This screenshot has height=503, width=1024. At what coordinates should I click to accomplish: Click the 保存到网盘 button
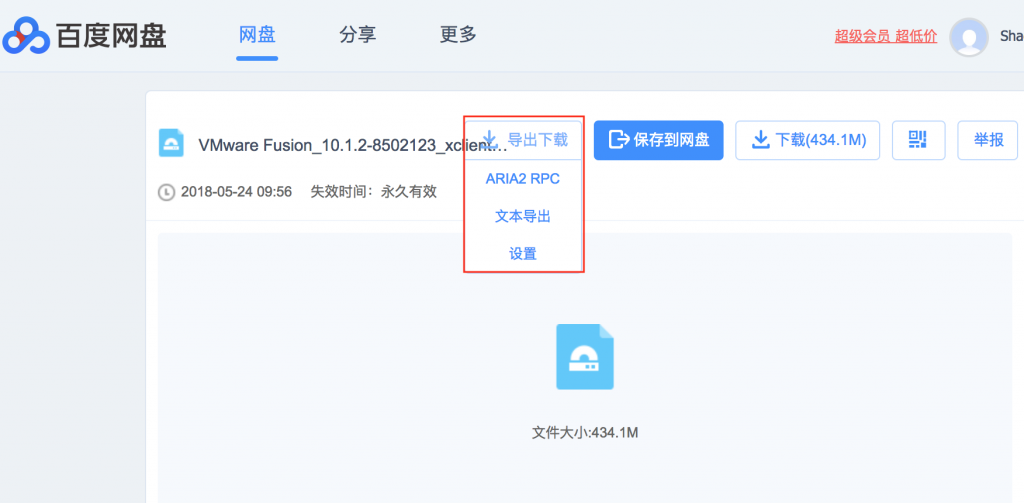coord(658,140)
